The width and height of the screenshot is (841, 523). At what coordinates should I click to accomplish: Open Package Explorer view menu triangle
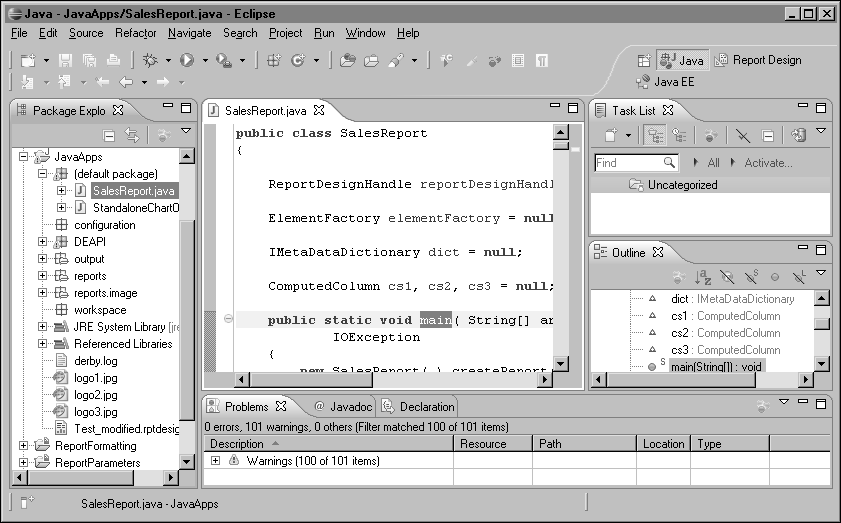[186, 130]
